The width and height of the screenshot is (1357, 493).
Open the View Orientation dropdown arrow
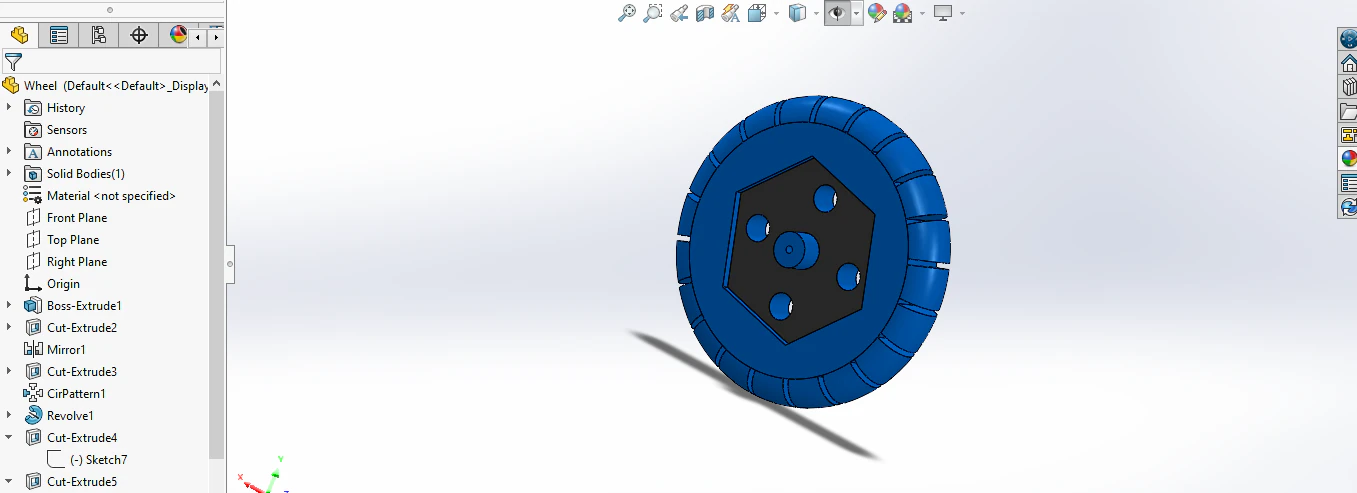click(774, 14)
